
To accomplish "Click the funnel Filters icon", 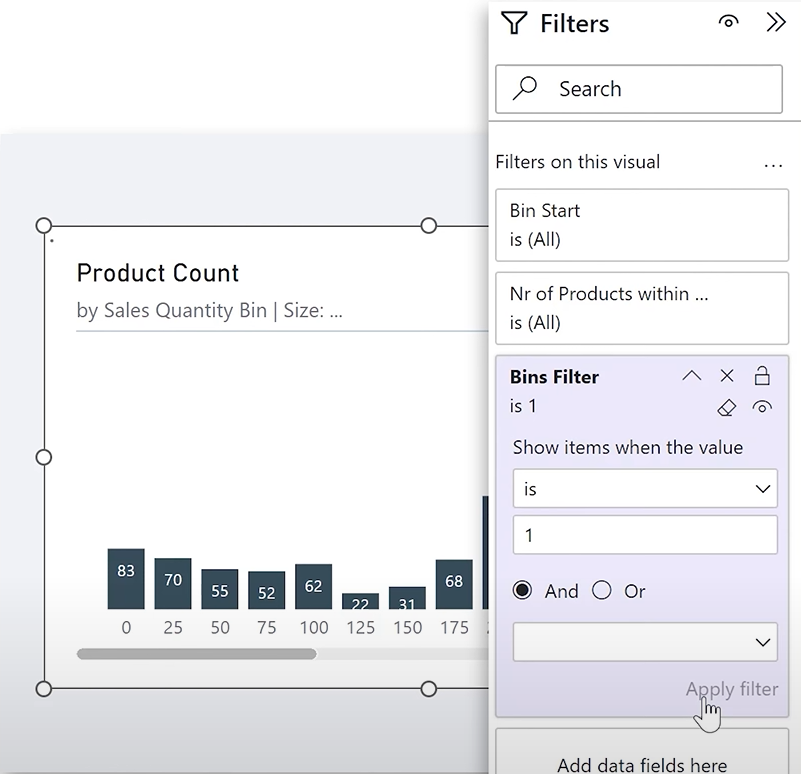I will point(514,23).
